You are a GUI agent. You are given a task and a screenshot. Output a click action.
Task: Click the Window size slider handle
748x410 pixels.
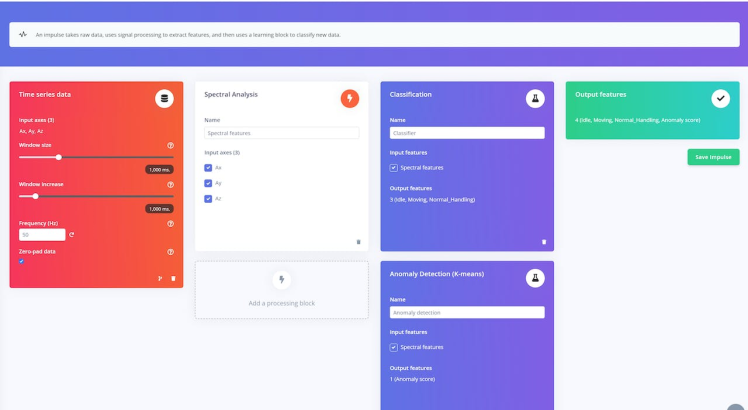coord(59,157)
